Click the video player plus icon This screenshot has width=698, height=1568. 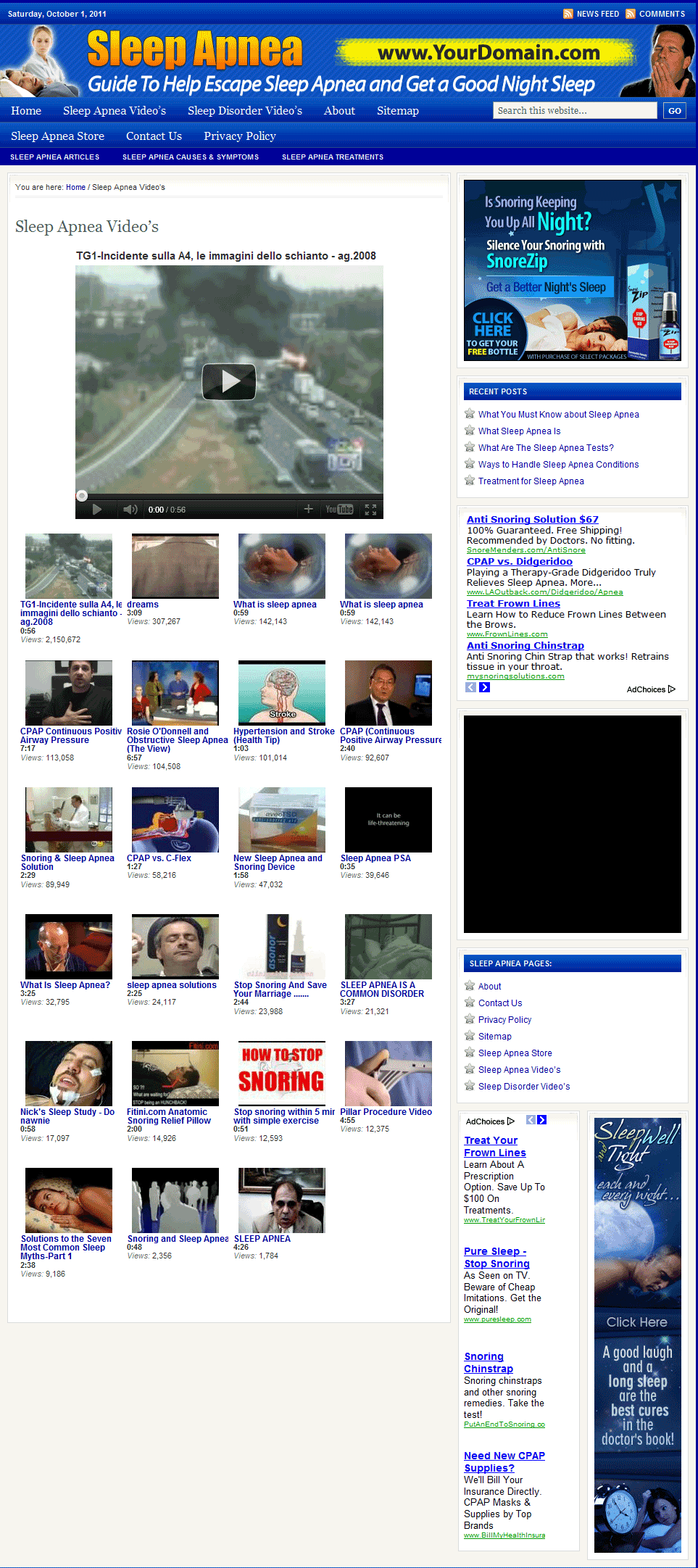[308, 510]
